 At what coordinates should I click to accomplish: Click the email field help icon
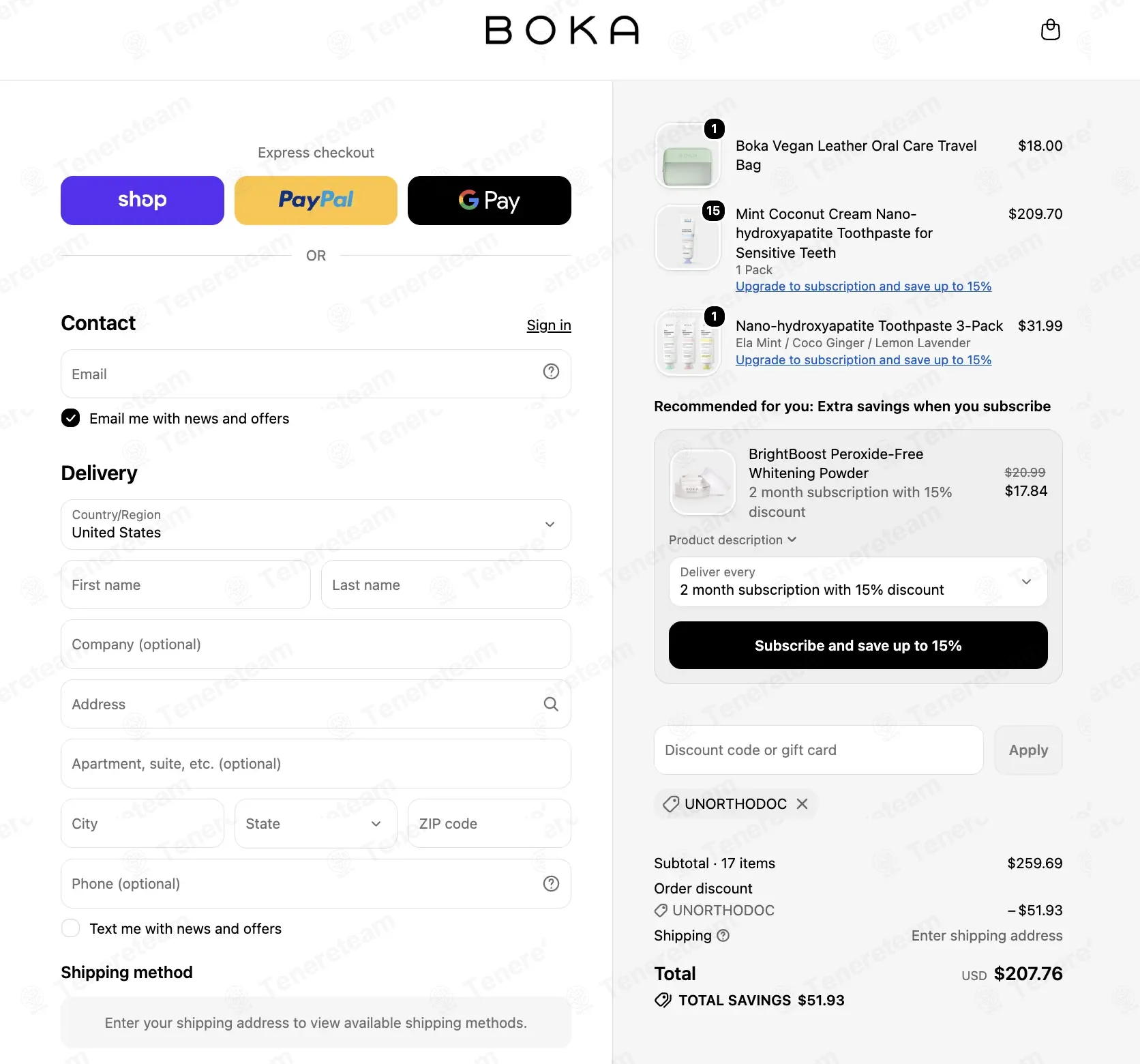(x=551, y=372)
